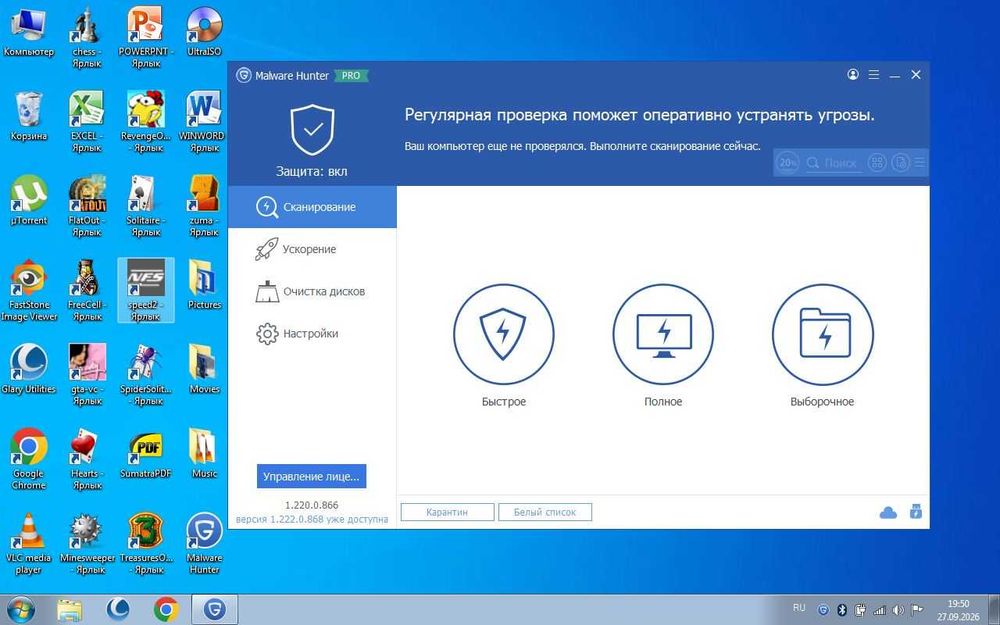Open the user account icon in Malware Hunter

pos(853,75)
